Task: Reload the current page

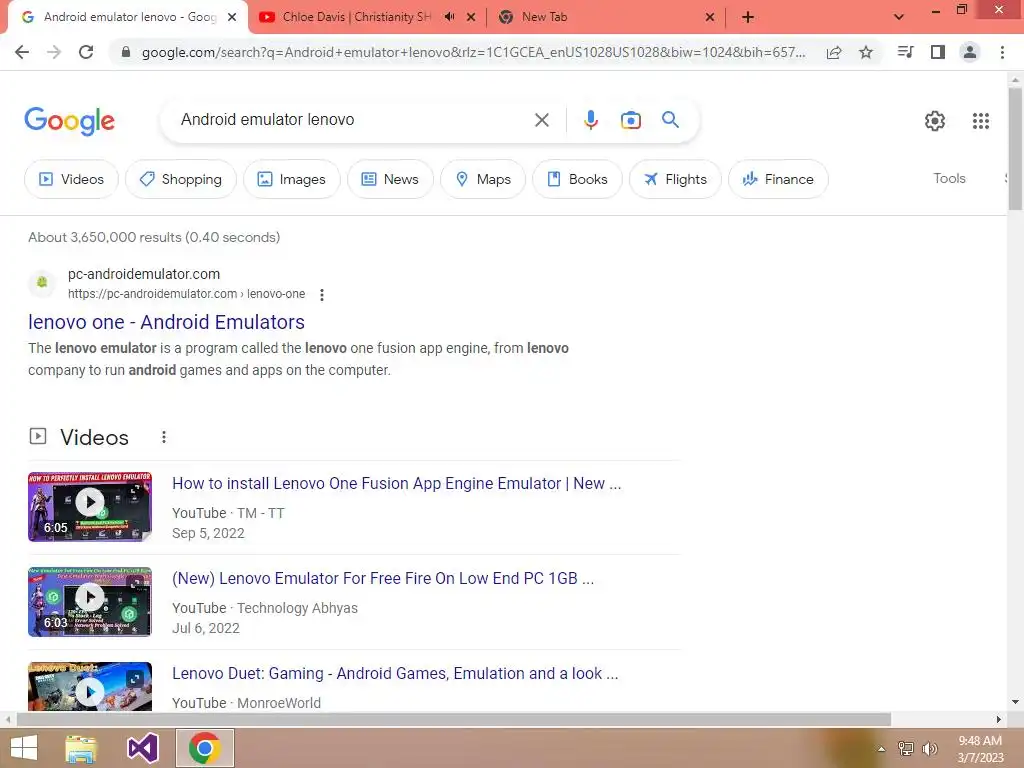Action: (86, 52)
